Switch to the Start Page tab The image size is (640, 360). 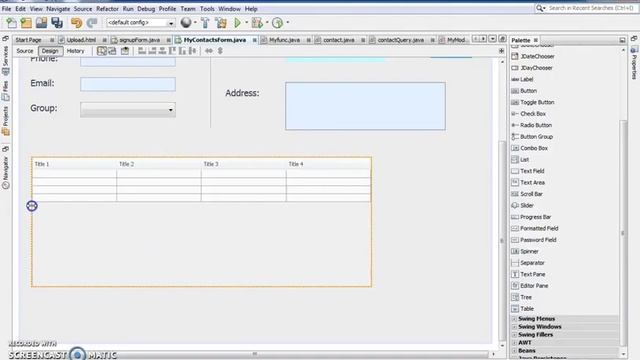(x=29, y=40)
